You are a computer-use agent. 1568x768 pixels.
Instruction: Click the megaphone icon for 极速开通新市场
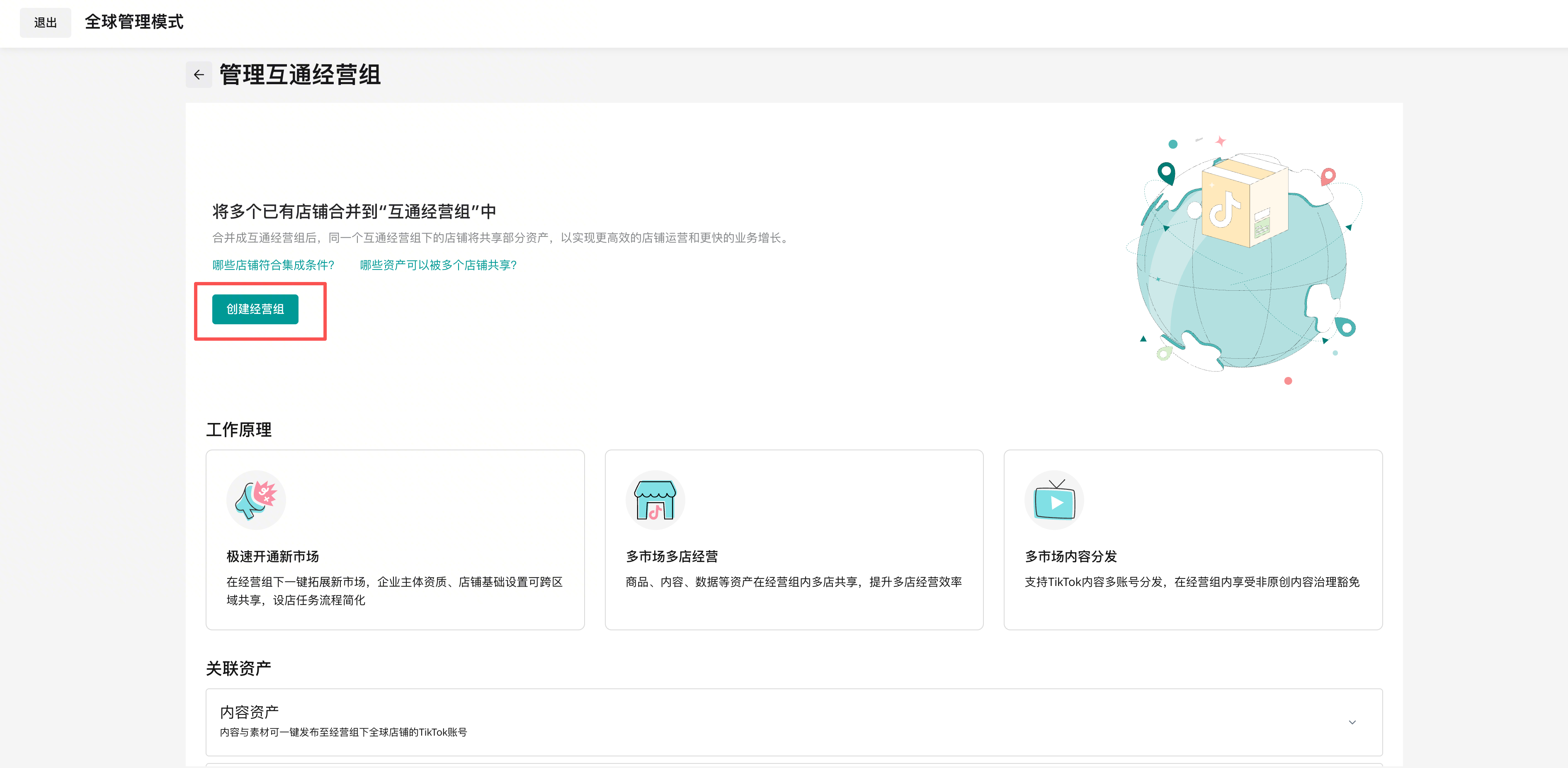pos(256,499)
